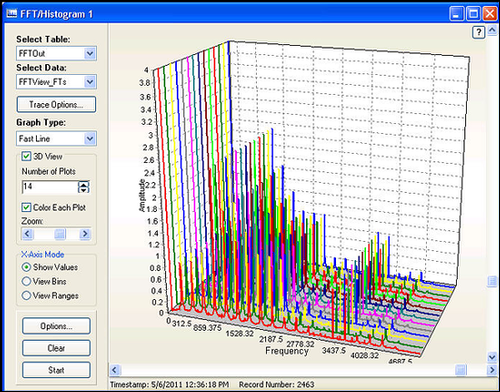Click the help question mark icon

479,32
